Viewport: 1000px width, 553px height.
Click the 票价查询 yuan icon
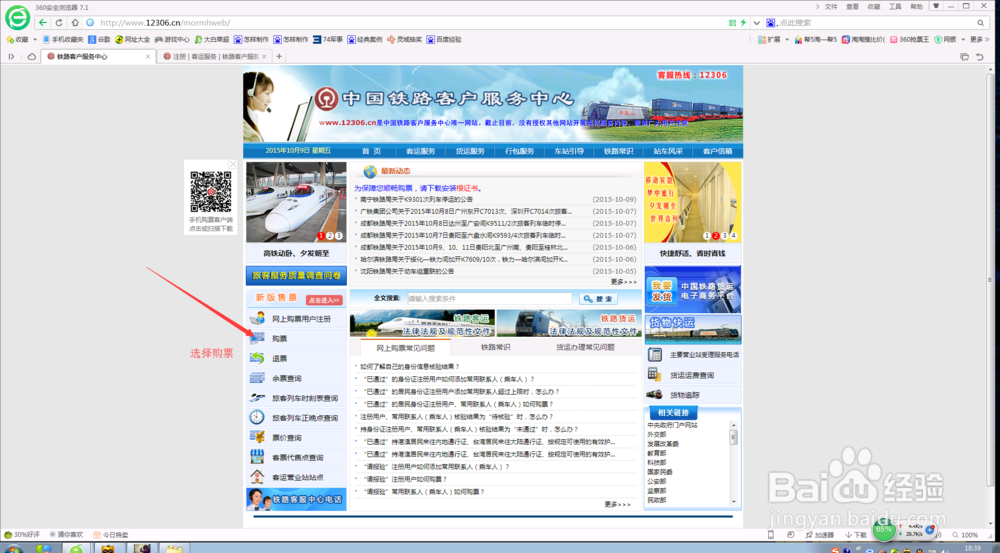[x=257, y=437]
